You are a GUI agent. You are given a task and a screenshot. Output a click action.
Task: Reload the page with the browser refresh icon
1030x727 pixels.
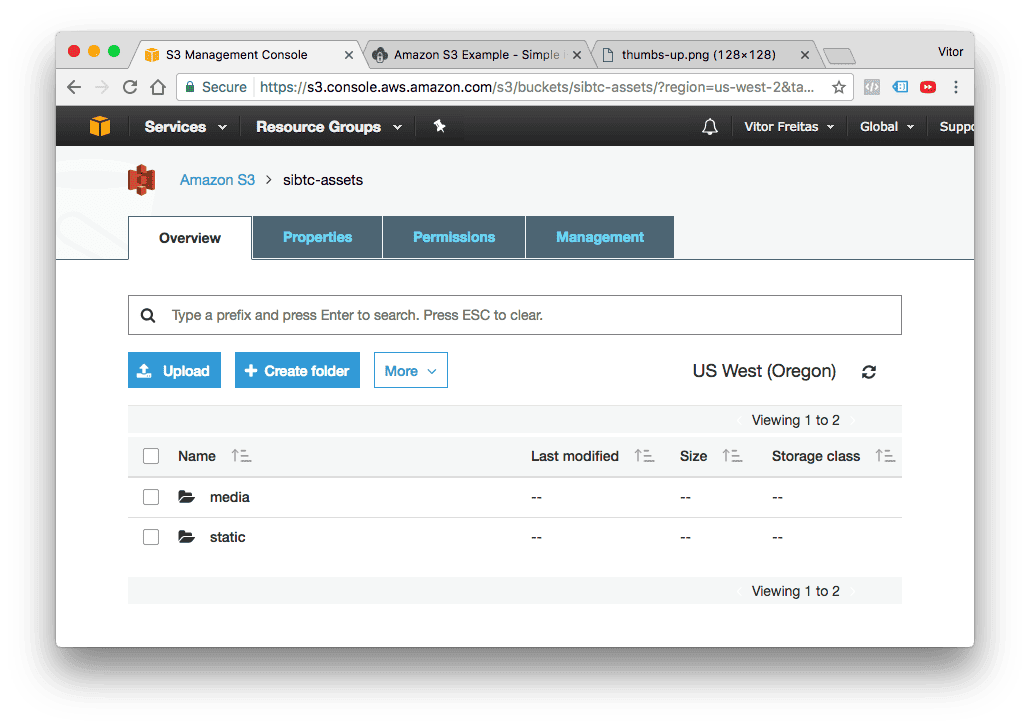coord(130,87)
